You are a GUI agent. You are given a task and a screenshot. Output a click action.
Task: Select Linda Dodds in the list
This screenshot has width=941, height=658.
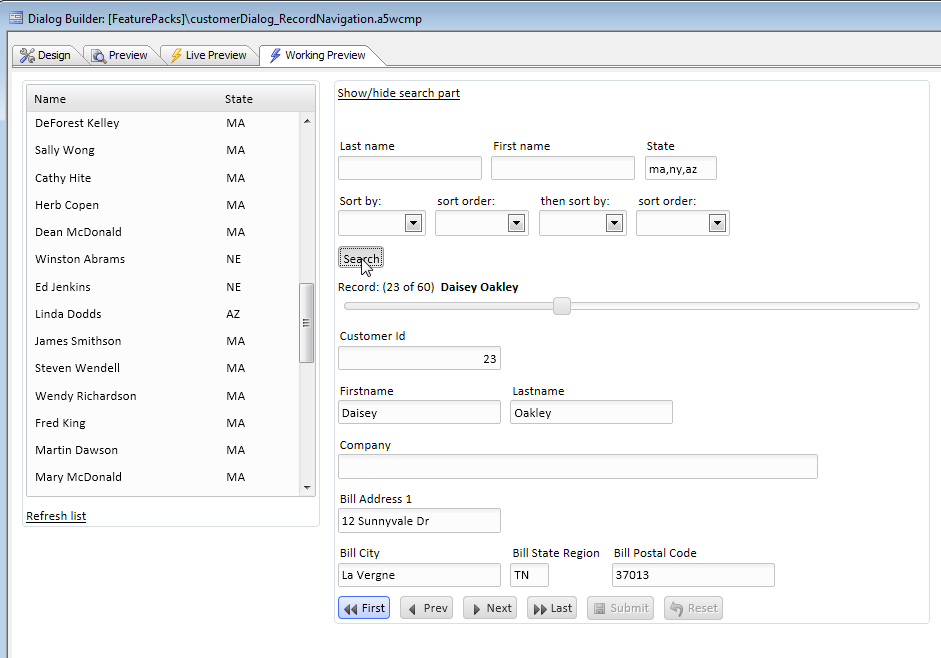pyautogui.click(x=163, y=314)
